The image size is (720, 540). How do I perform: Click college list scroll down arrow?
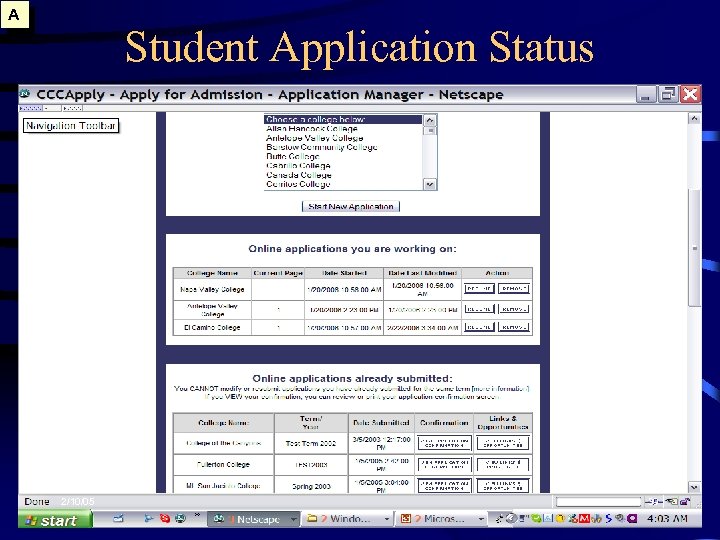[x=429, y=184]
